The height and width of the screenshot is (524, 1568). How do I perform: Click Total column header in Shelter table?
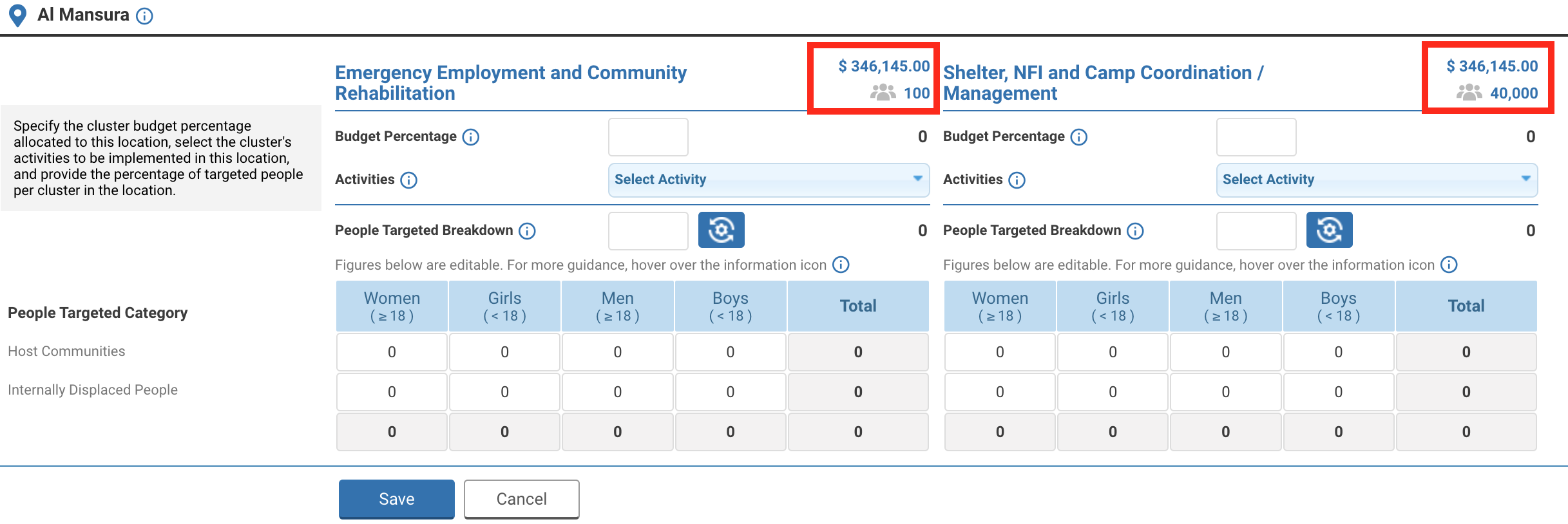[x=1466, y=306]
